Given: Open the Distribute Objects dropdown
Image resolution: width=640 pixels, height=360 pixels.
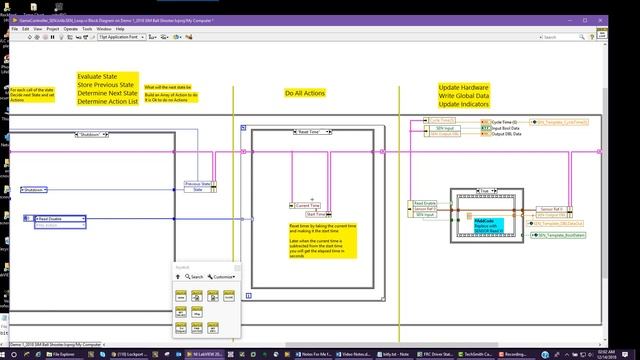Looking at the screenshot, I should (x=164, y=37).
